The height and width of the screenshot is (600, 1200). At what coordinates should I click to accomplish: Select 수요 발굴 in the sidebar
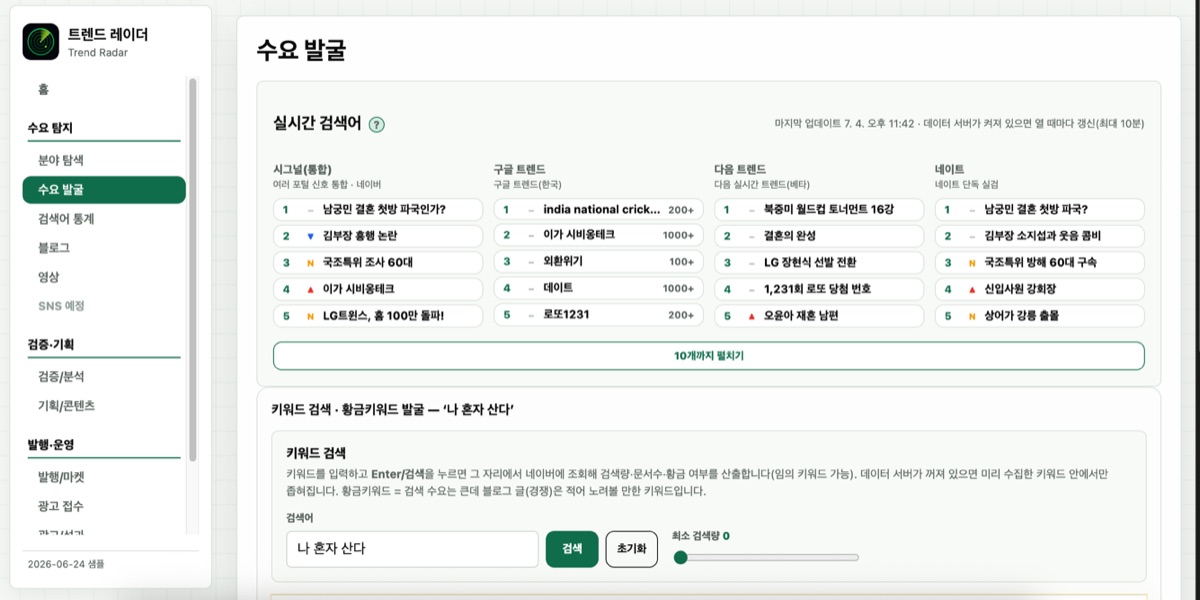coord(104,190)
